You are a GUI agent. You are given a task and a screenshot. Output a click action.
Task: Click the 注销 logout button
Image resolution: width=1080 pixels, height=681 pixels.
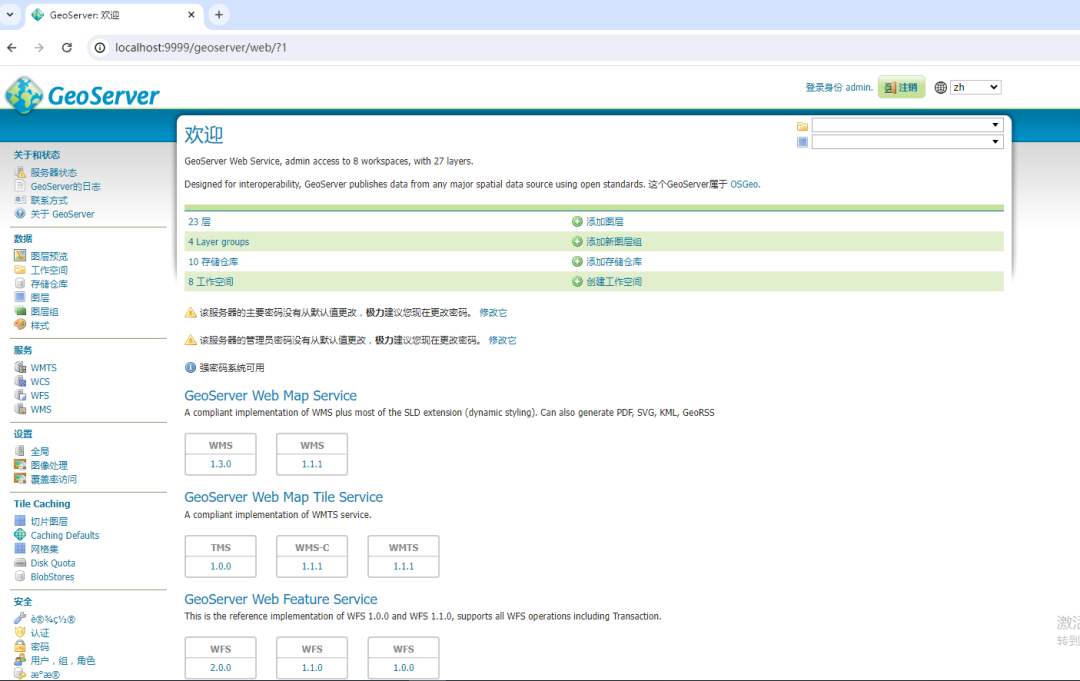(x=901, y=87)
